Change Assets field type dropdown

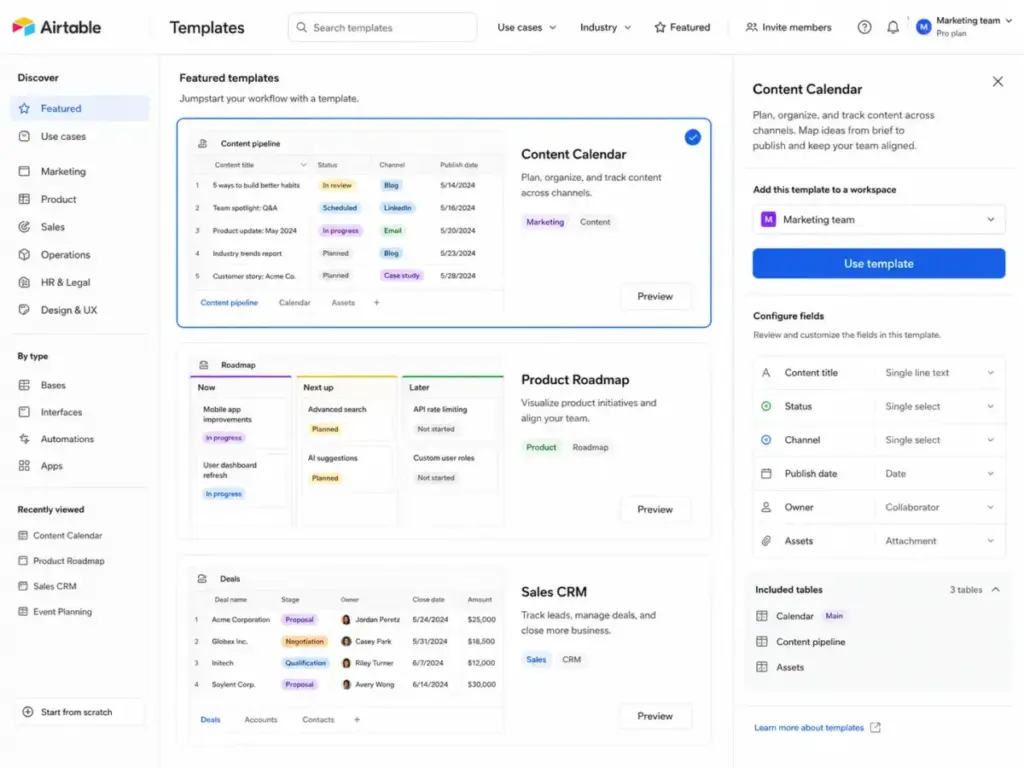pyautogui.click(x=939, y=541)
